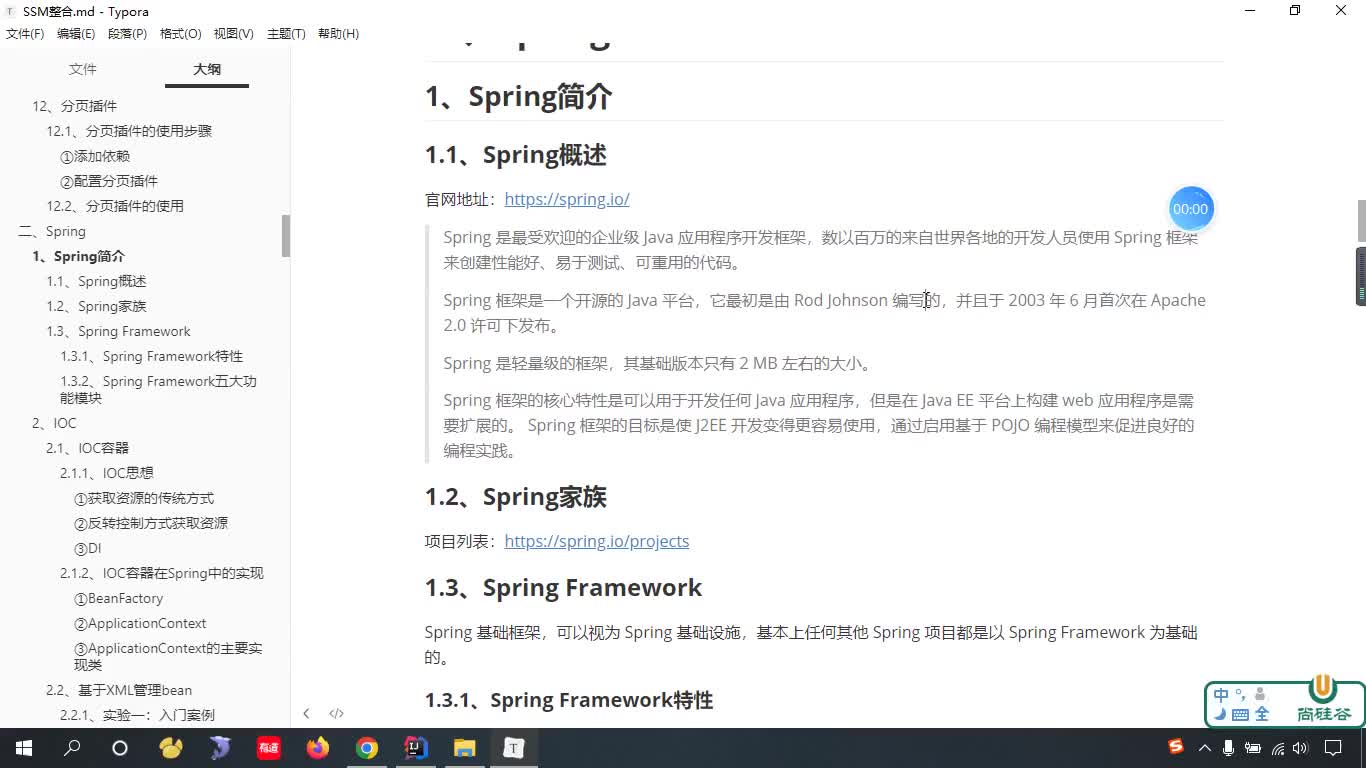Navigate to 1.1、Spring概述 in the outline

coord(96,281)
